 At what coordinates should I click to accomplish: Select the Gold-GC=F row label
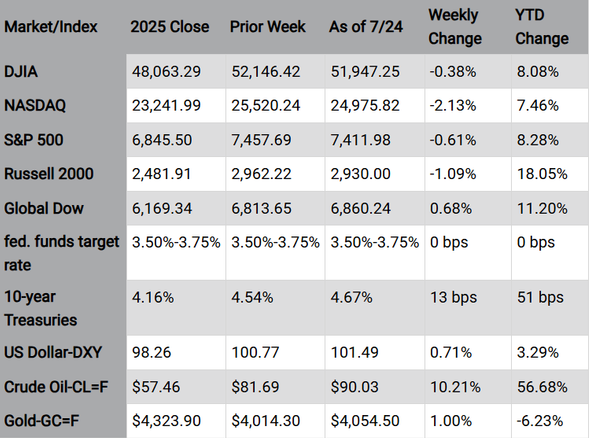[41, 421]
